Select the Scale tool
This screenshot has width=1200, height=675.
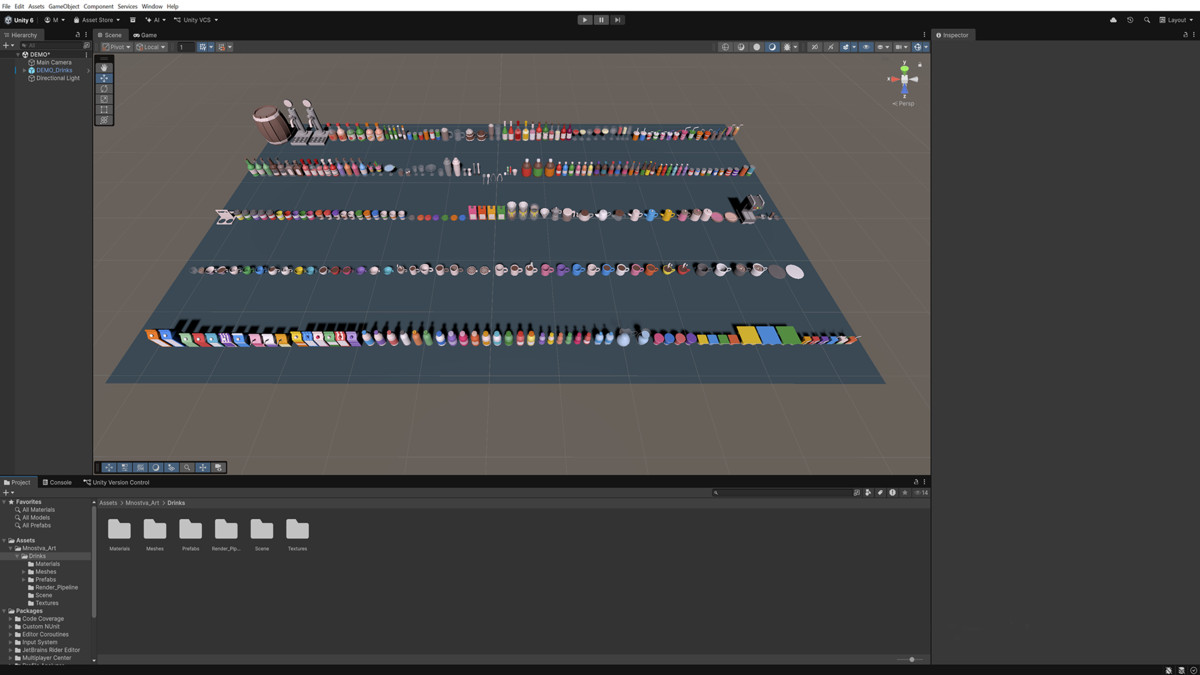pos(104,99)
